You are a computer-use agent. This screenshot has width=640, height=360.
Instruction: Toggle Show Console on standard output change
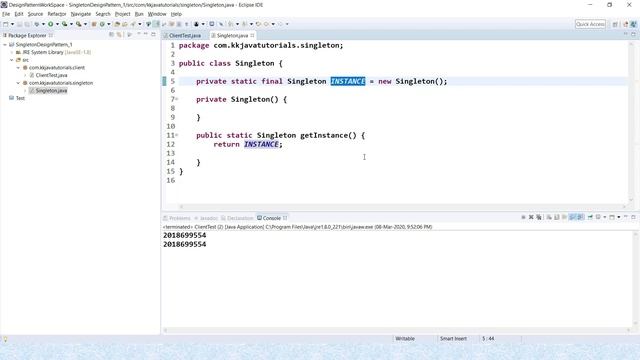point(573,217)
